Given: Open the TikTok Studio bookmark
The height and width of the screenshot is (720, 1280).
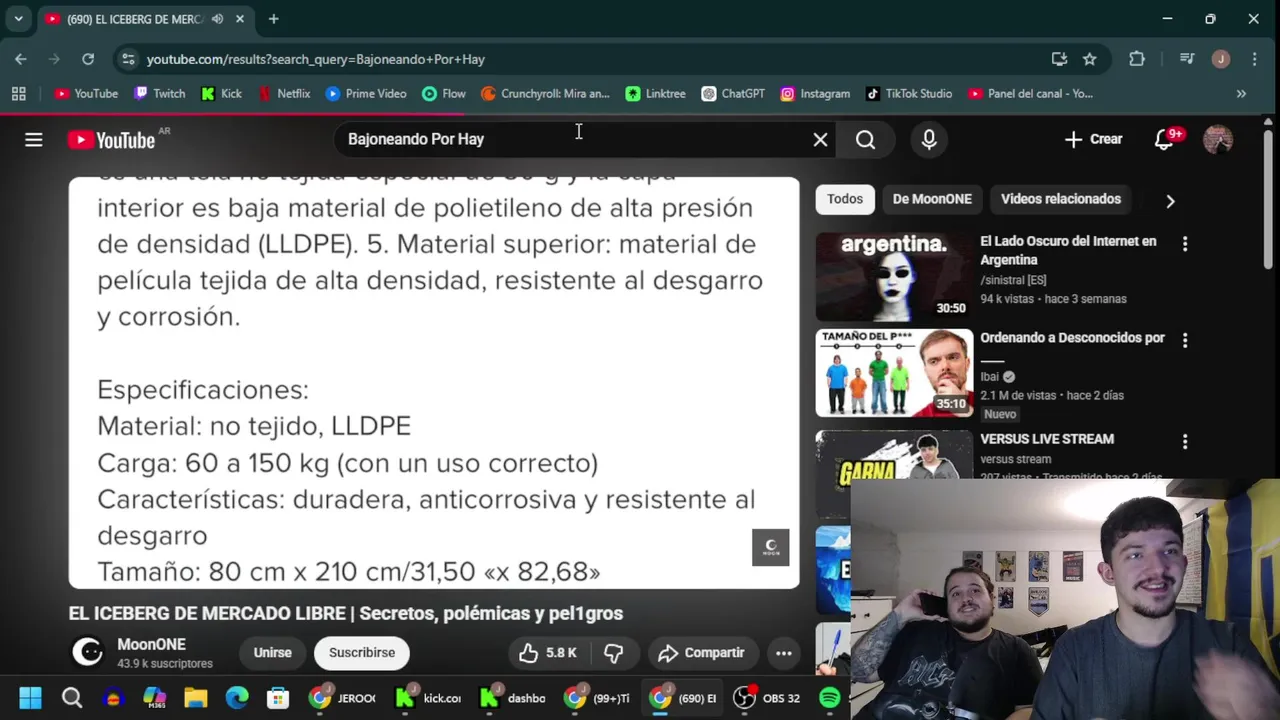Looking at the screenshot, I should 909,93.
